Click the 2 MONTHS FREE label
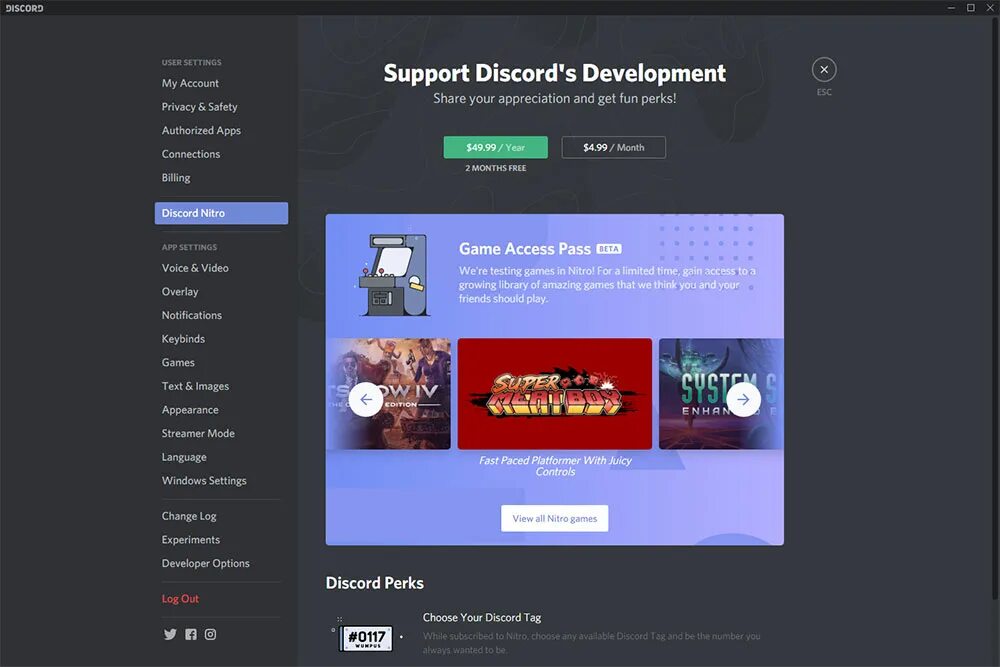This screenshot has width=1000, height=667. tap(496, 168)
